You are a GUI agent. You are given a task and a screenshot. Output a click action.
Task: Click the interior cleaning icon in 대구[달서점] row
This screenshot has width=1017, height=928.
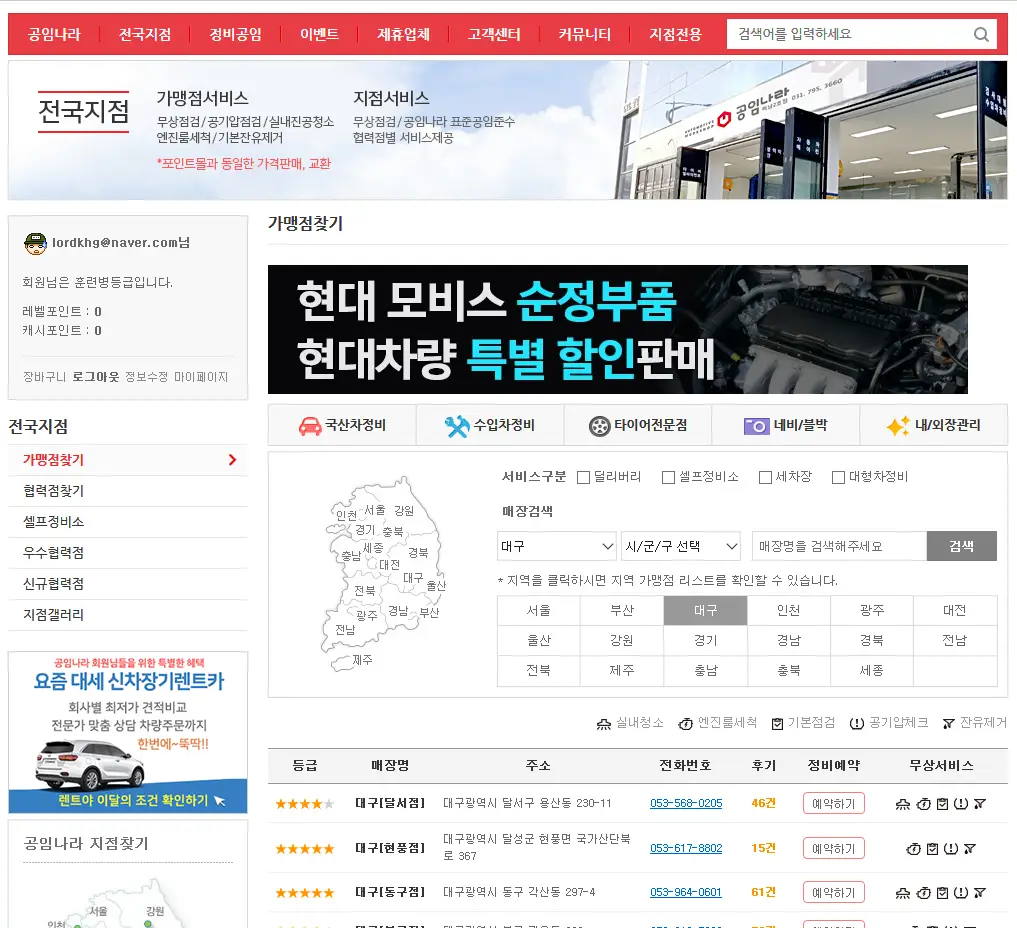(903, 804)
